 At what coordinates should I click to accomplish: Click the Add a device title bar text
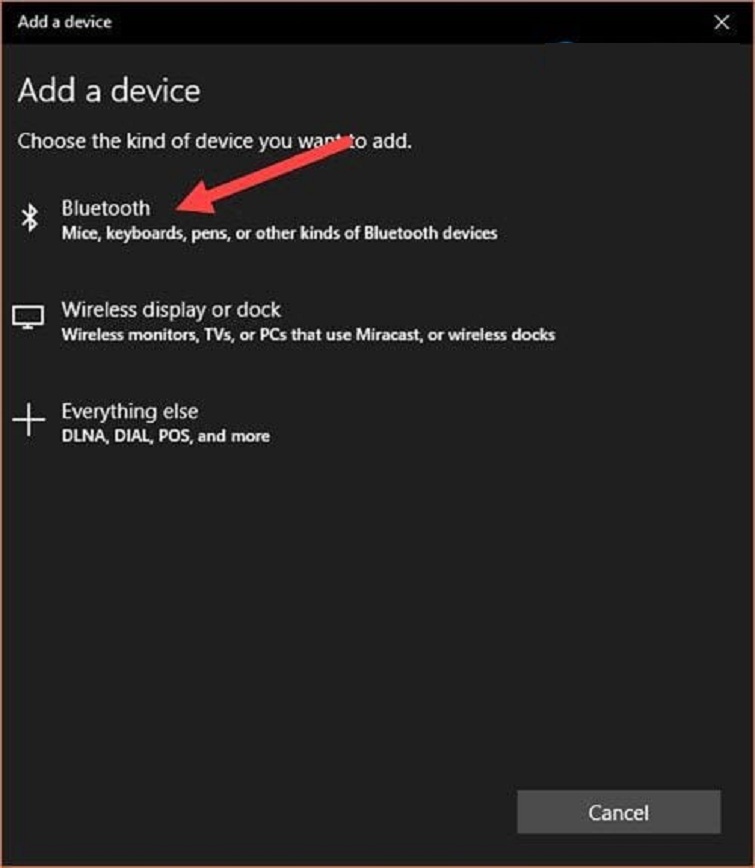point(65,22)
